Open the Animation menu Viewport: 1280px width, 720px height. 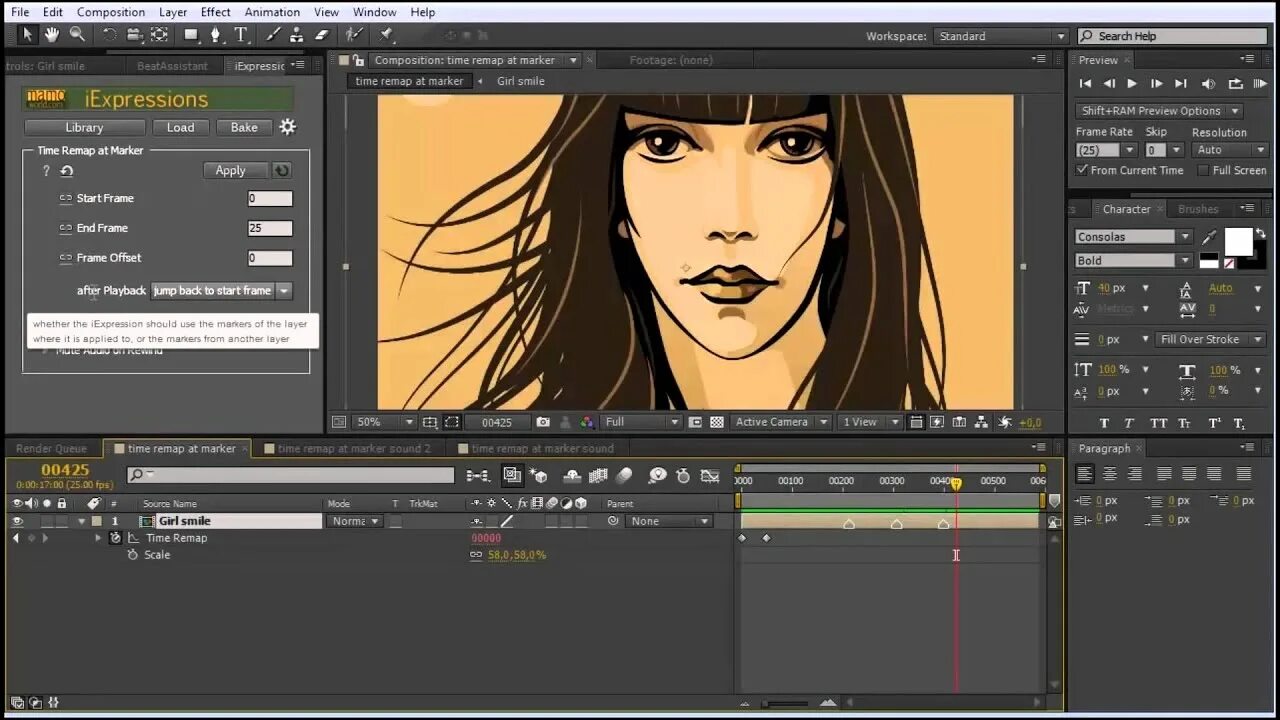[x=272, y=12]
